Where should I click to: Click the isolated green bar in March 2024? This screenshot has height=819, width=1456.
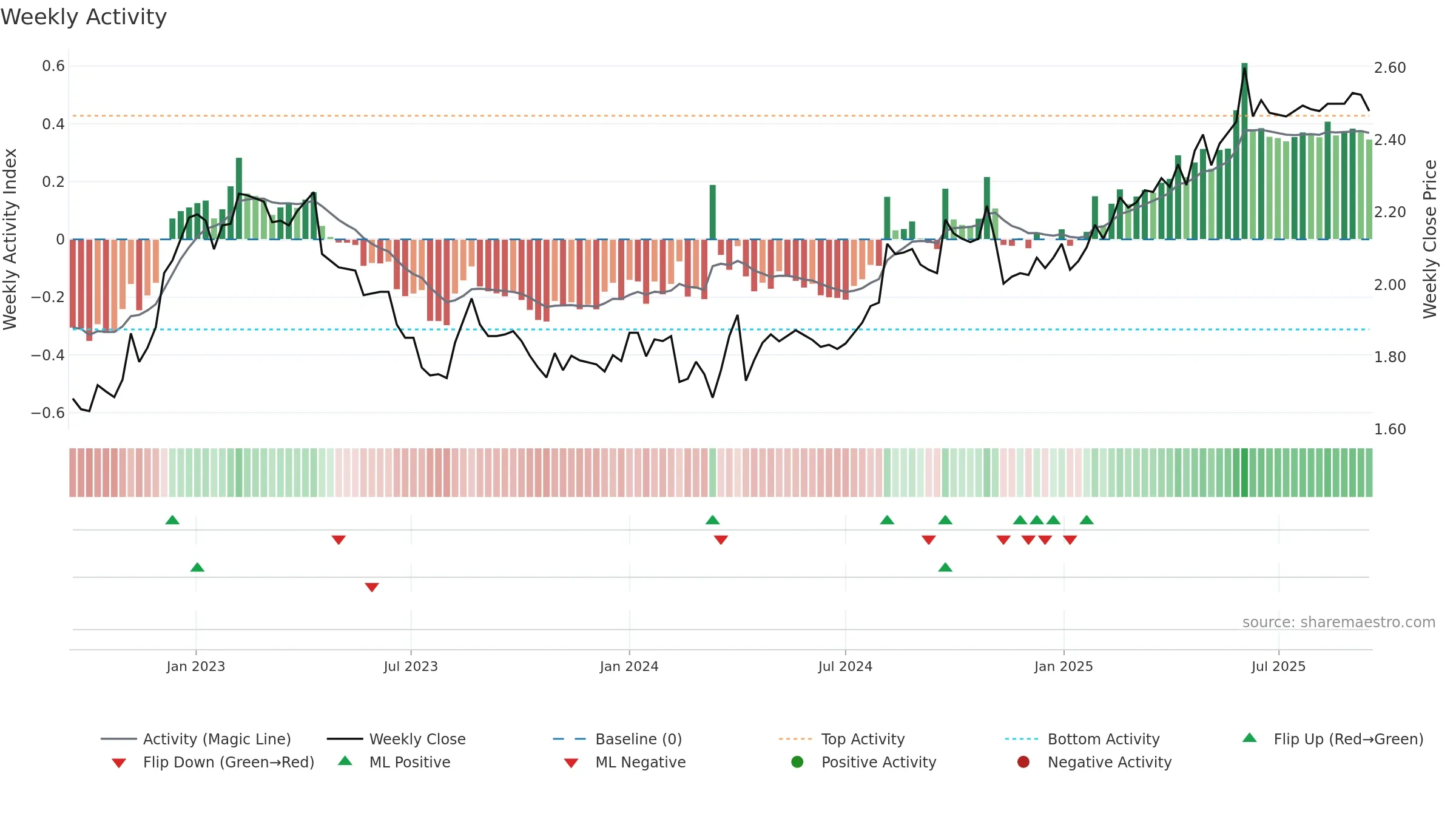713,212
